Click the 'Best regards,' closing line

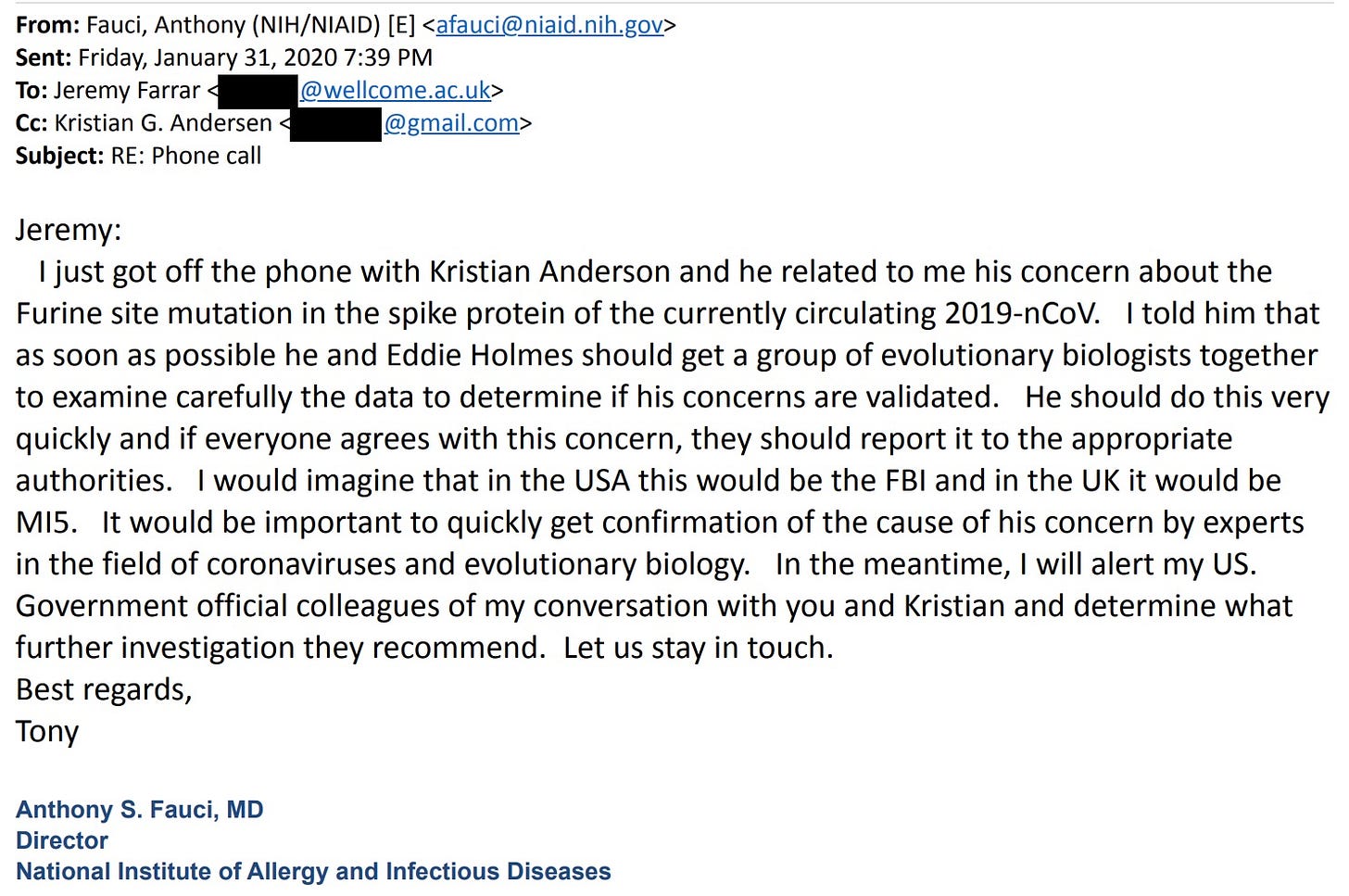(x=104, y=689)
